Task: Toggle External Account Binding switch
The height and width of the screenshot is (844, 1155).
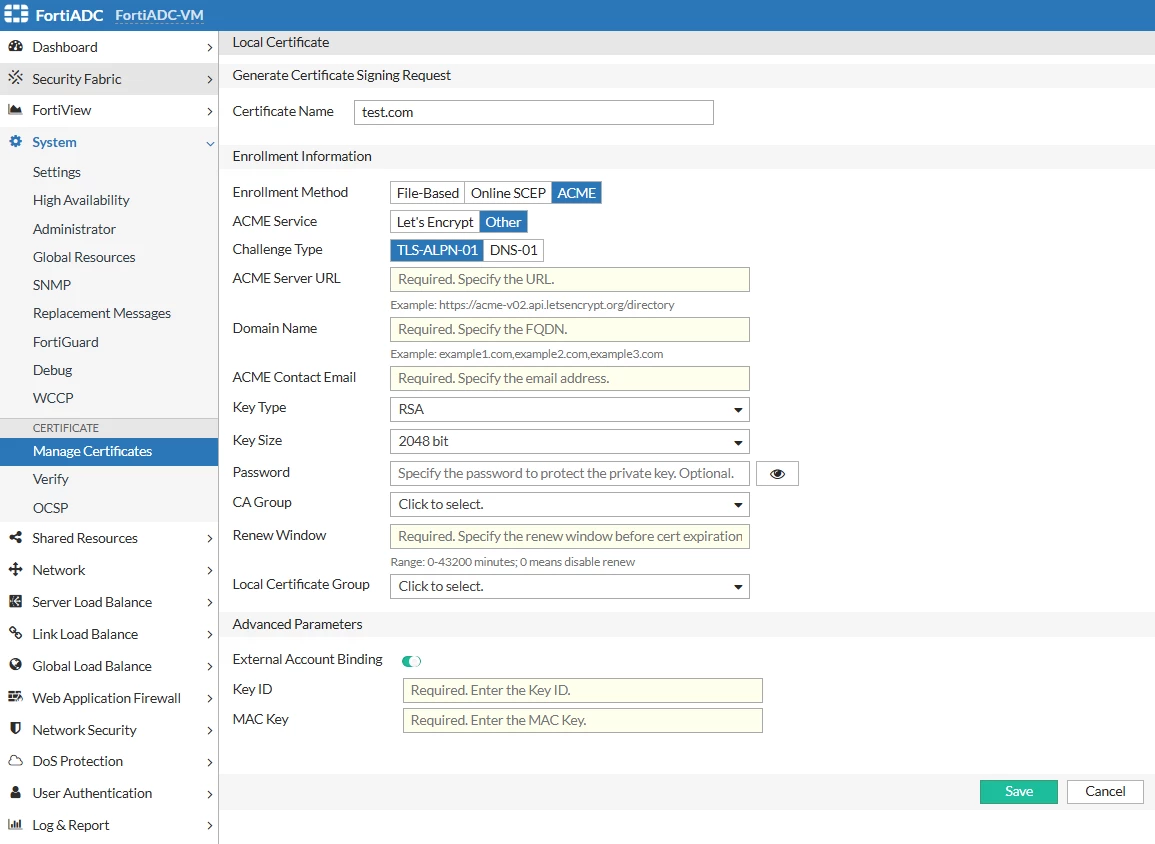Action: click(x=412, y=661)
